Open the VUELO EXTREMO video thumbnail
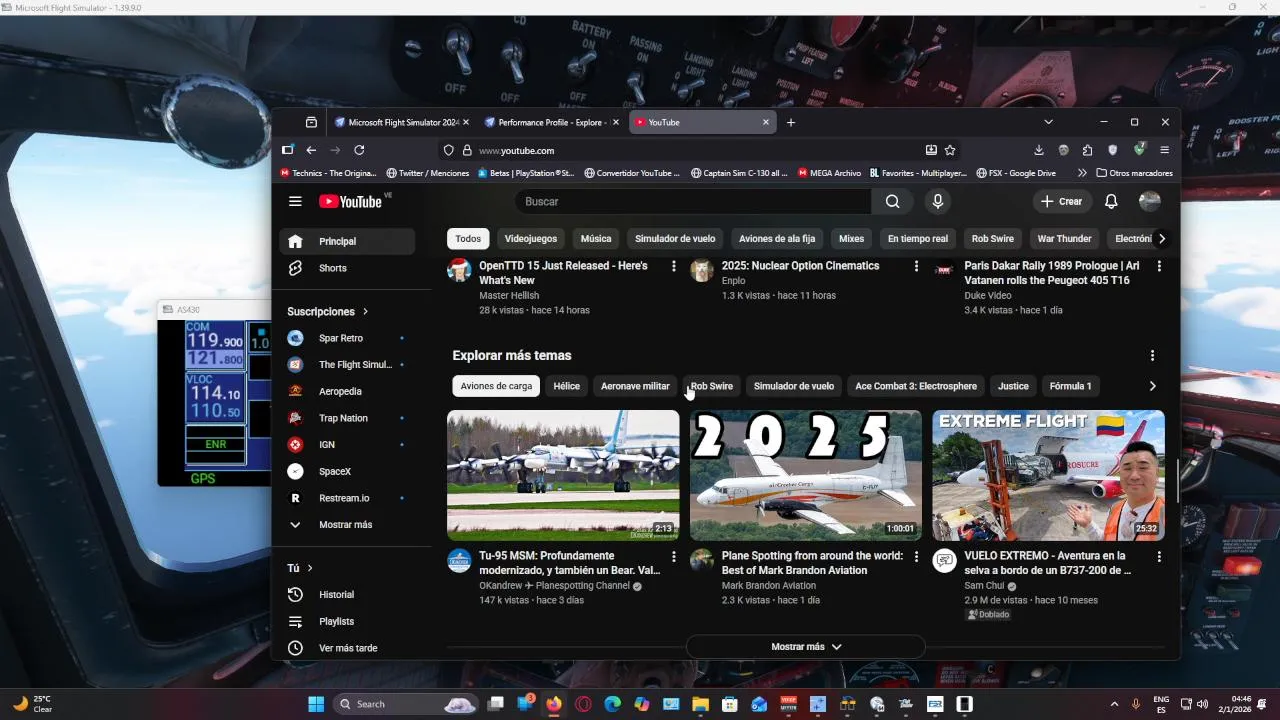Image resolution: width=1280 pixels, height=720 pixels. tap(1049, 475)
